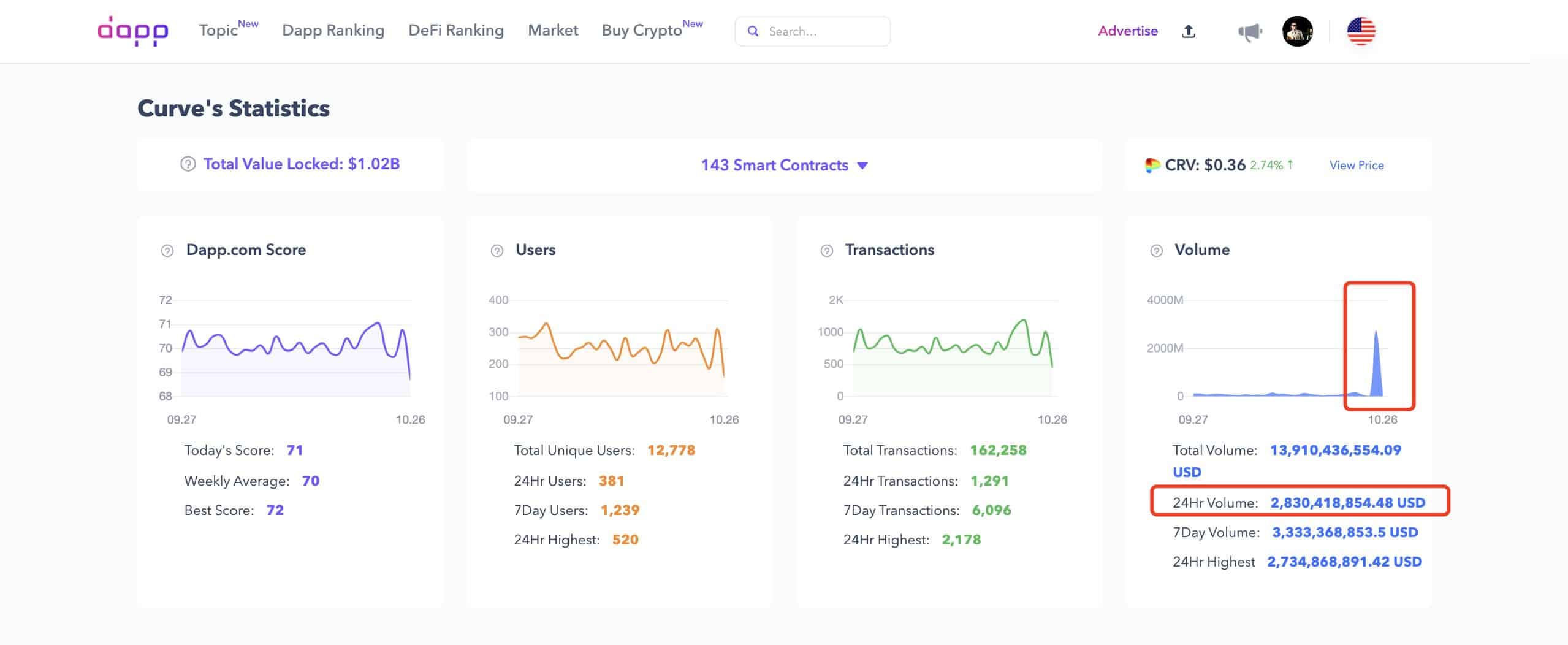Select Transactions 24Hr Highest value 2,178
Image resolution: width=1568 pixels, height=645 pixels.
click(x=961, y=540)
